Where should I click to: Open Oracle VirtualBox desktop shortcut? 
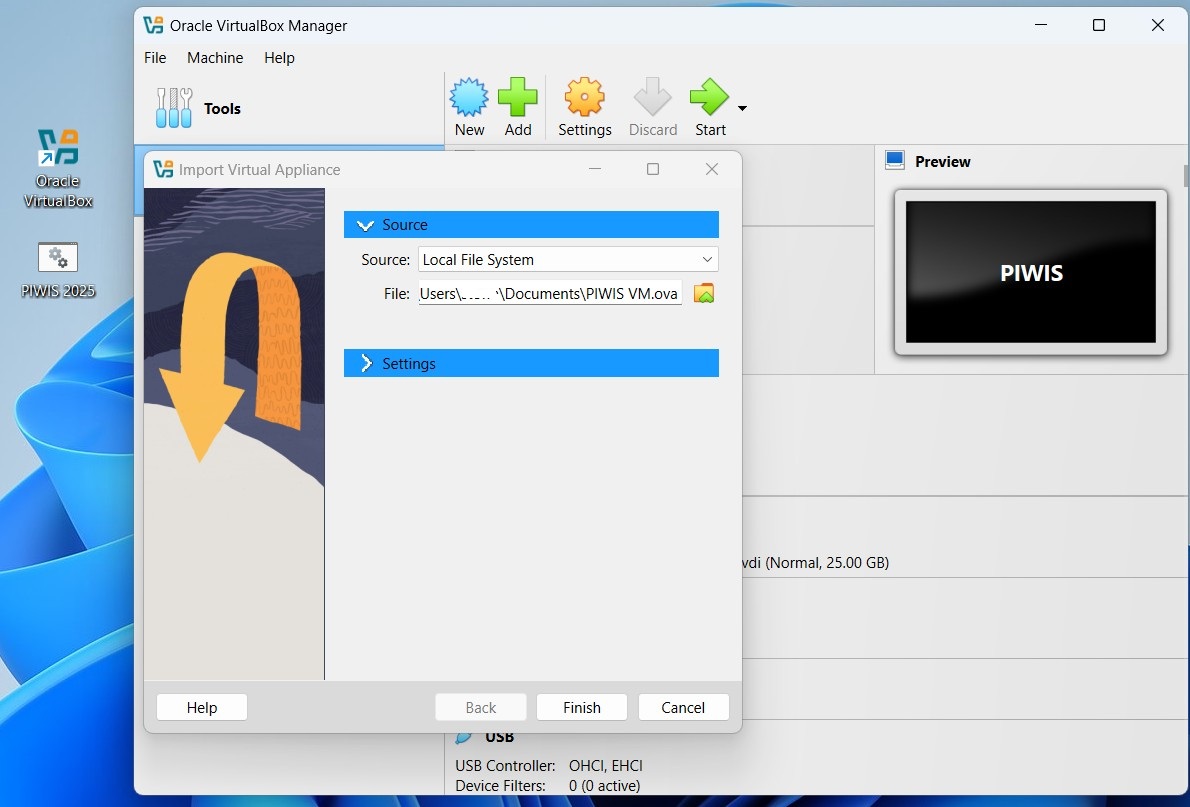click(58, 169)
